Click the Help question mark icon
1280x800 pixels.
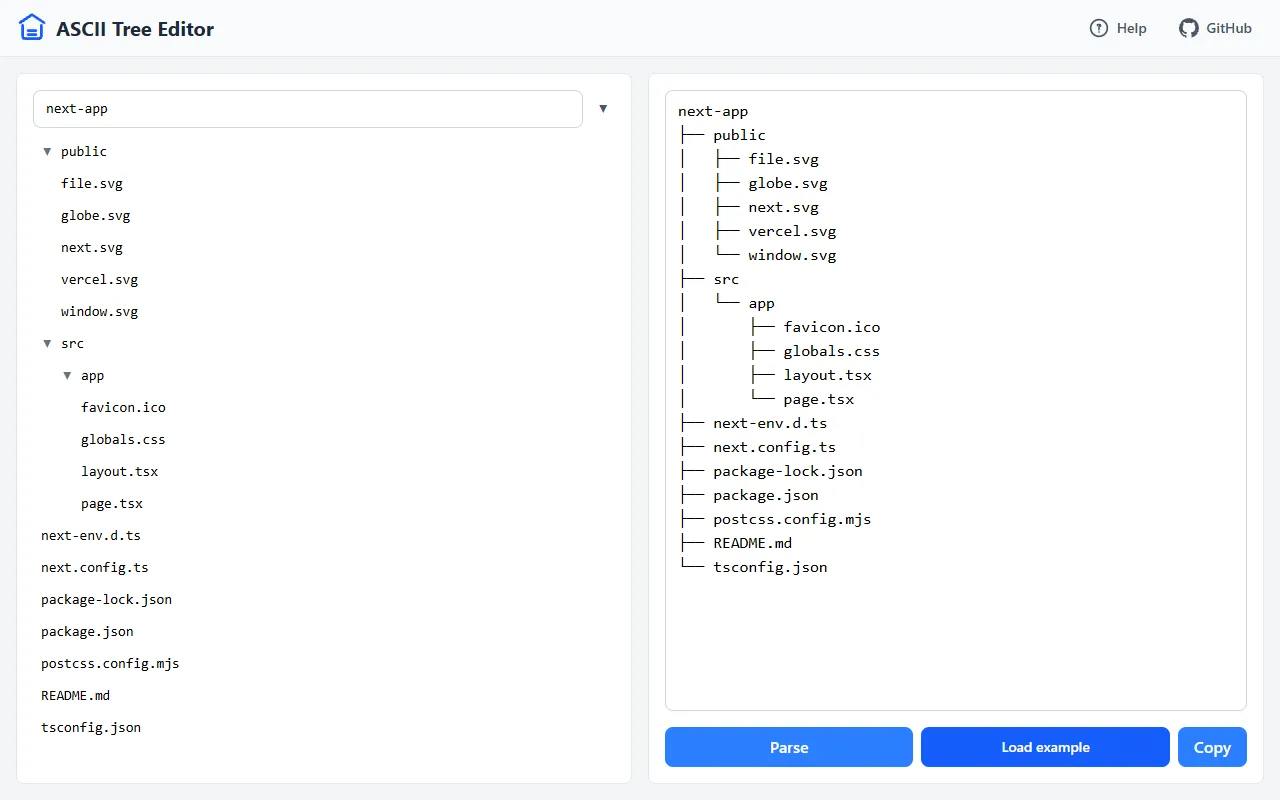coord(1099,28)
